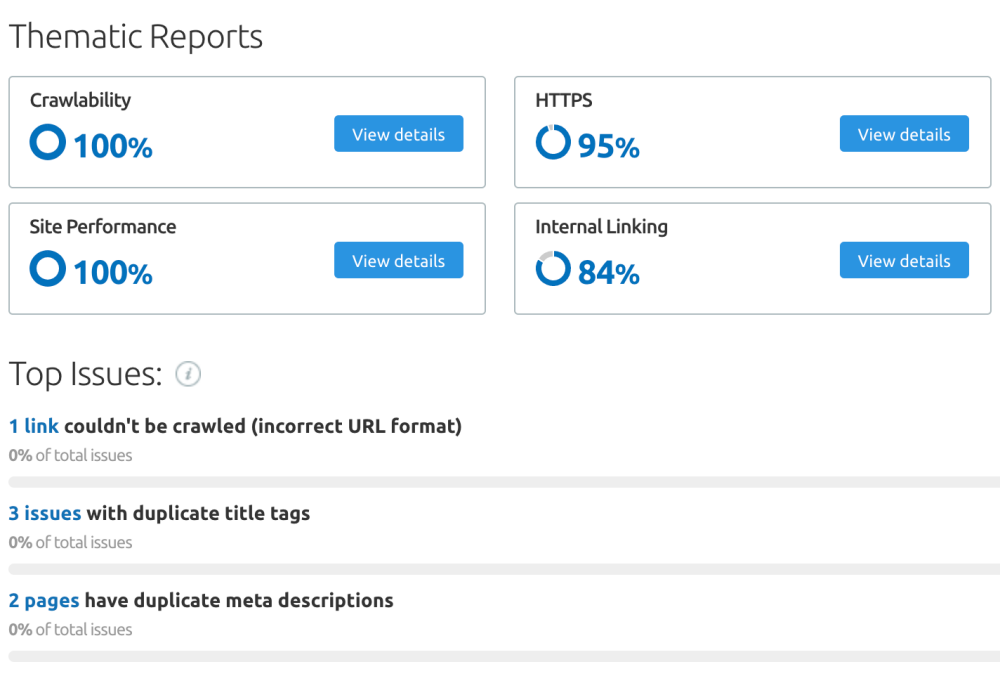Click the Site Performance donut icon

click(47, 269)
